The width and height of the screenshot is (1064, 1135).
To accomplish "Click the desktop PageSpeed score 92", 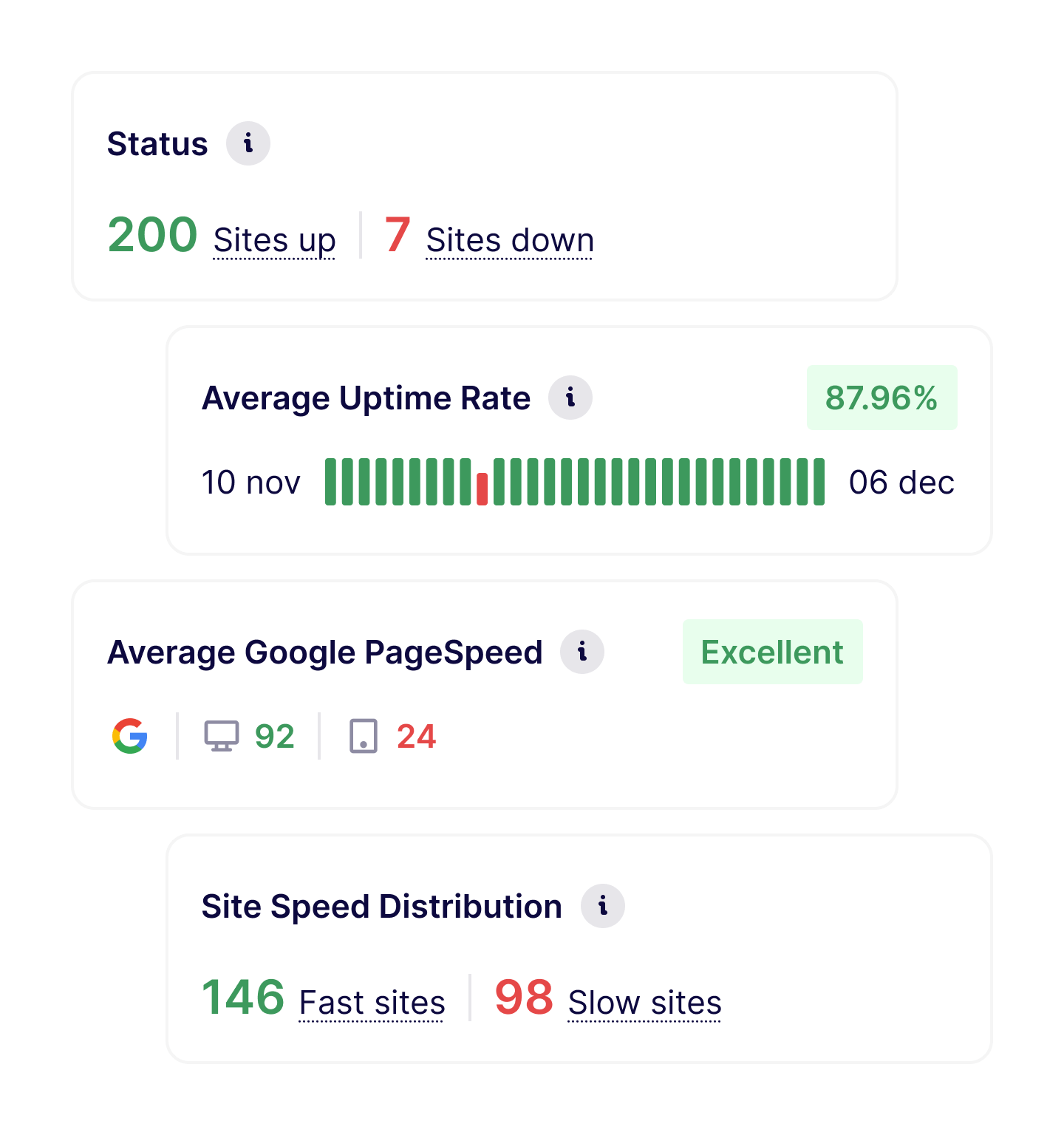I will [275, 735].
